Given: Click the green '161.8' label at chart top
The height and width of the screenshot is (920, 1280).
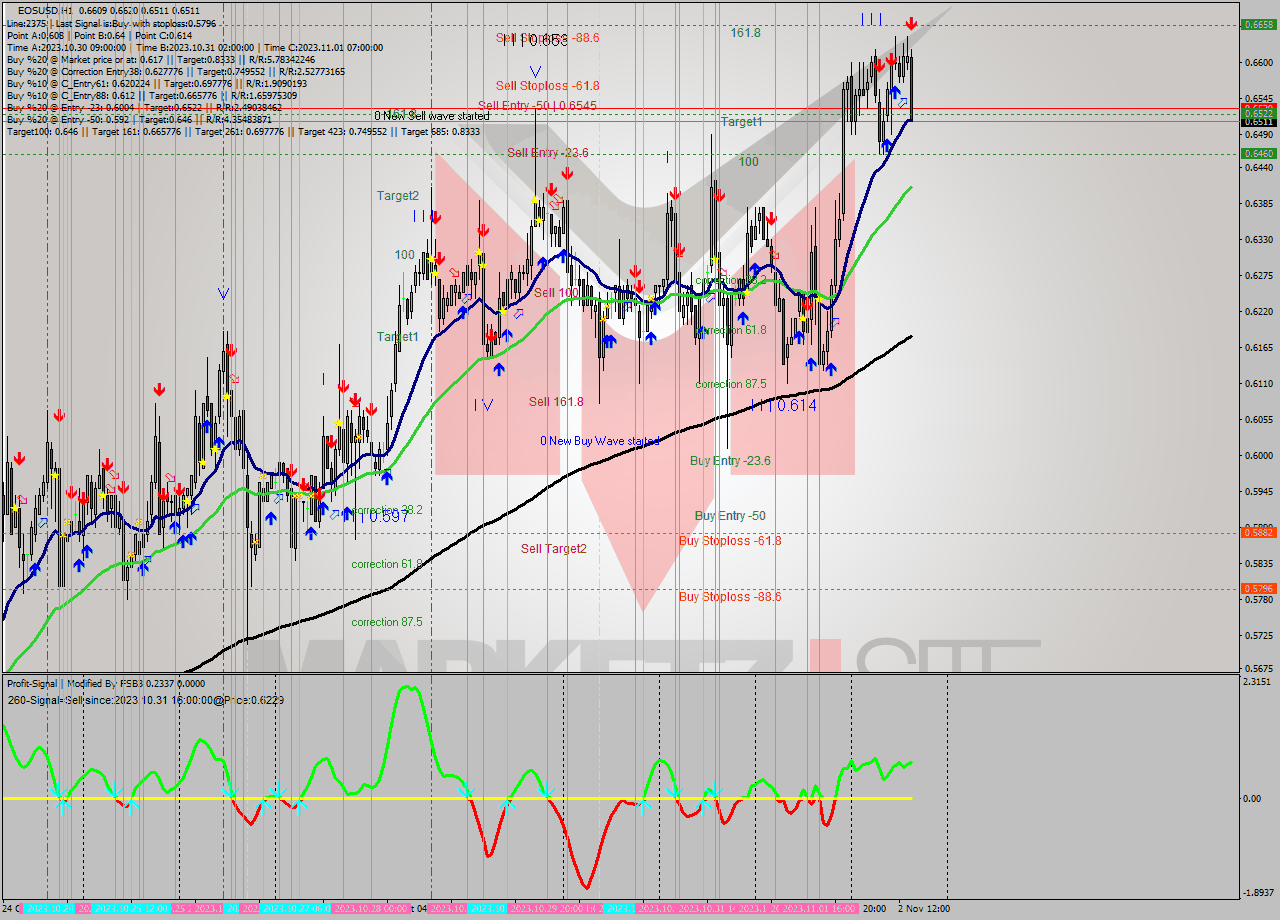Looking at the screenshot, I should pyautogui.click(x=745, y=33).
